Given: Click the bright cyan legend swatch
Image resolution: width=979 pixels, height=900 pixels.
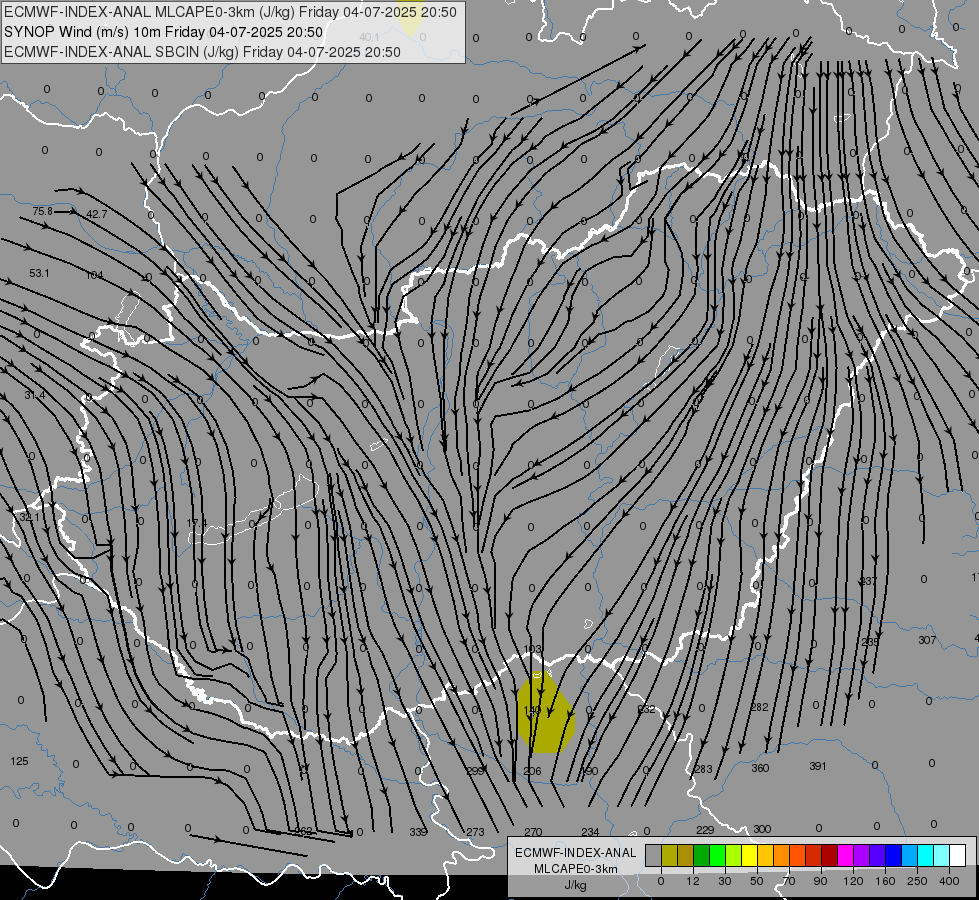Looking at the screenshot, I should [926, 855].
